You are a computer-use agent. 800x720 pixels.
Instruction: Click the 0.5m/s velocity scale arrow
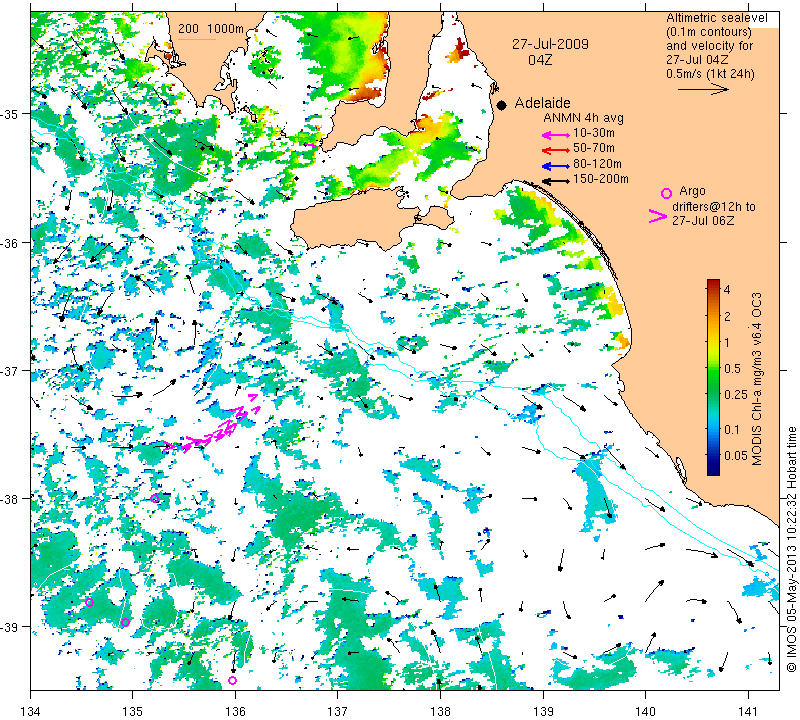click(x=703, y=90)
